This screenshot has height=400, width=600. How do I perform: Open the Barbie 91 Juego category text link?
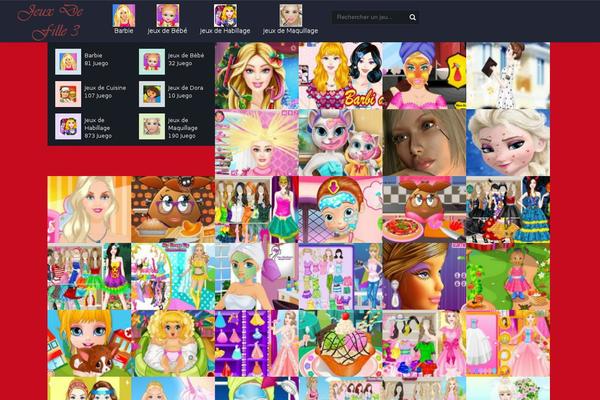point(96,59)
